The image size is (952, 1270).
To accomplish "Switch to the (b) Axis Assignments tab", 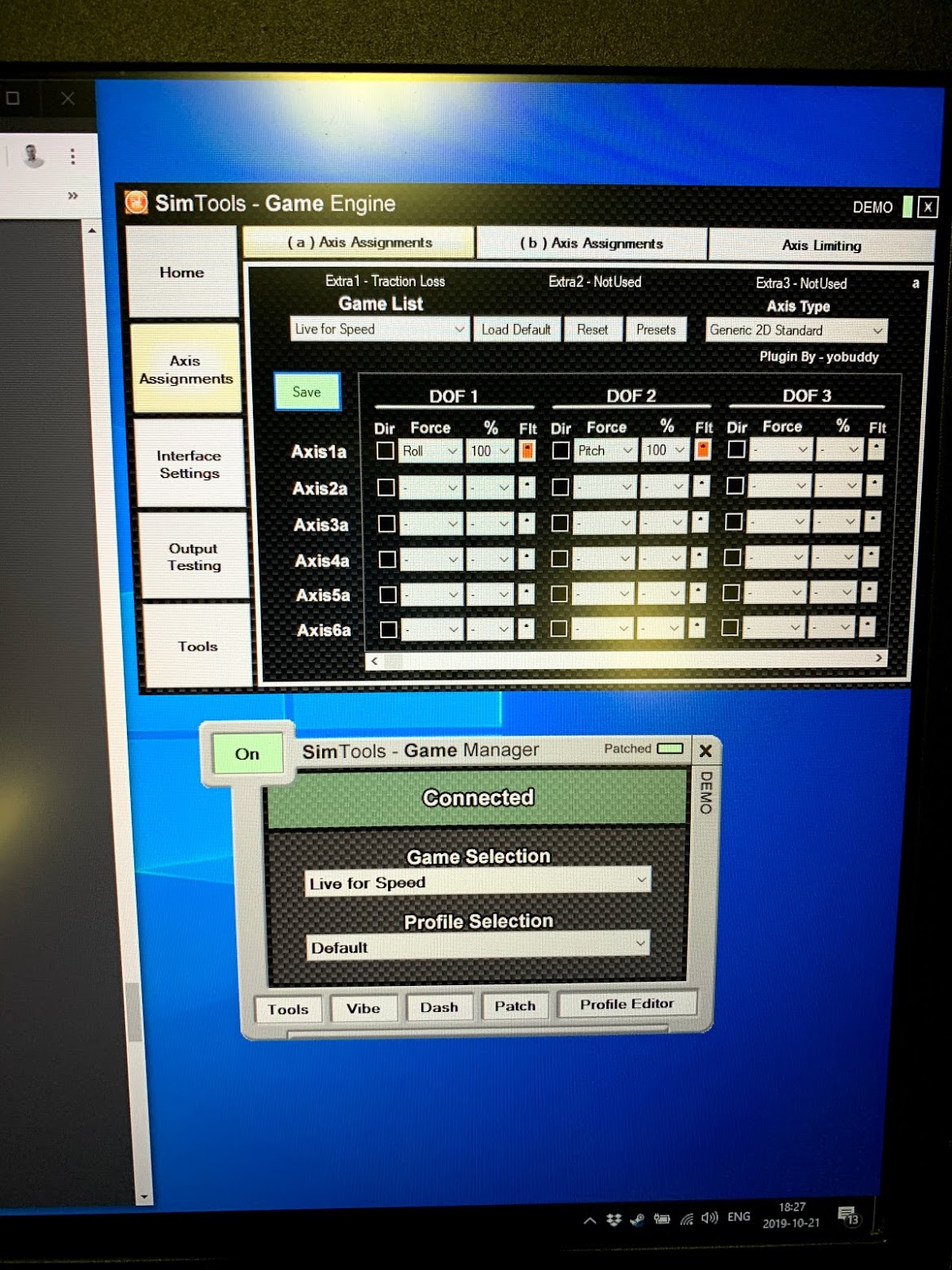I will coord(592,243).
